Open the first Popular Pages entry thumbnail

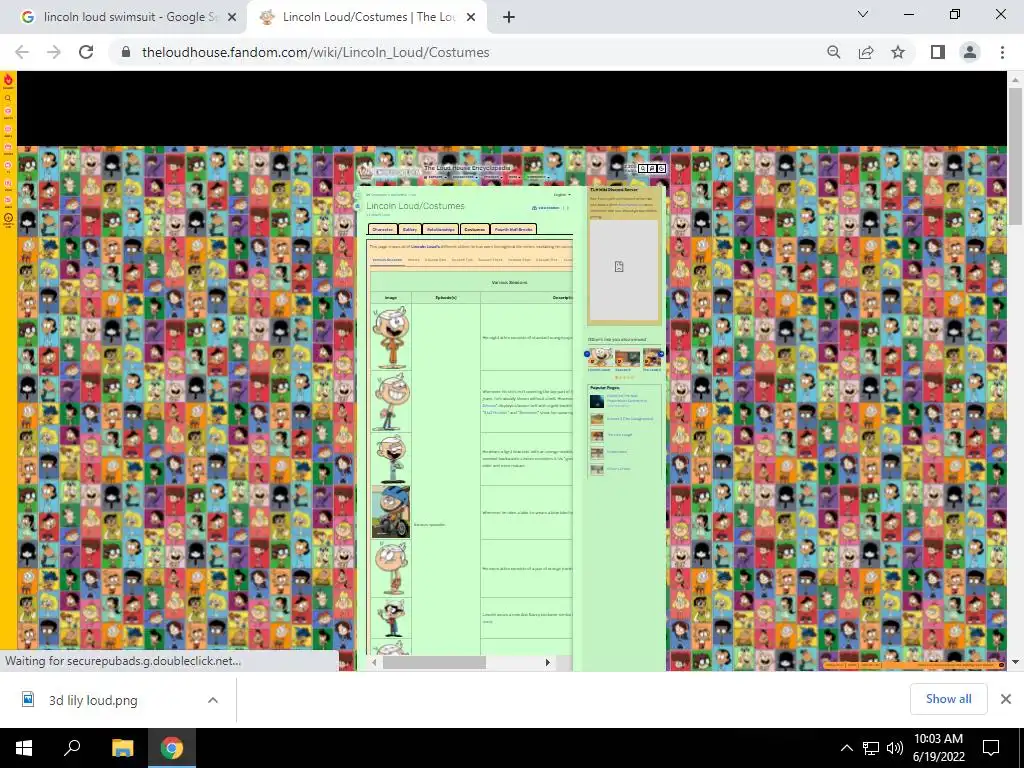point(597,401)
